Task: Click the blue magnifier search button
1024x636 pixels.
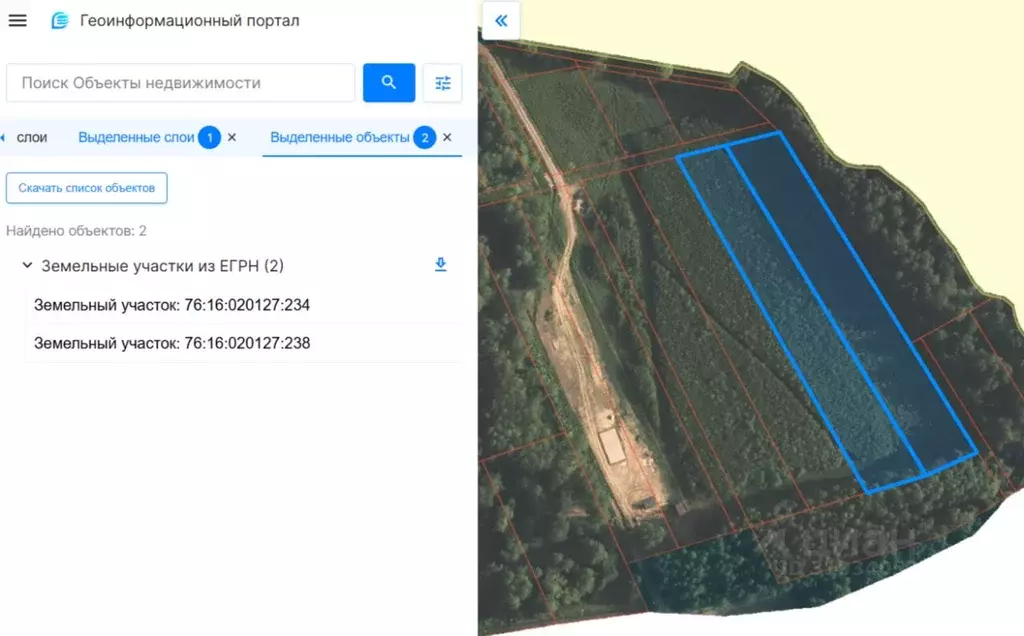Action: click(389, 82)
